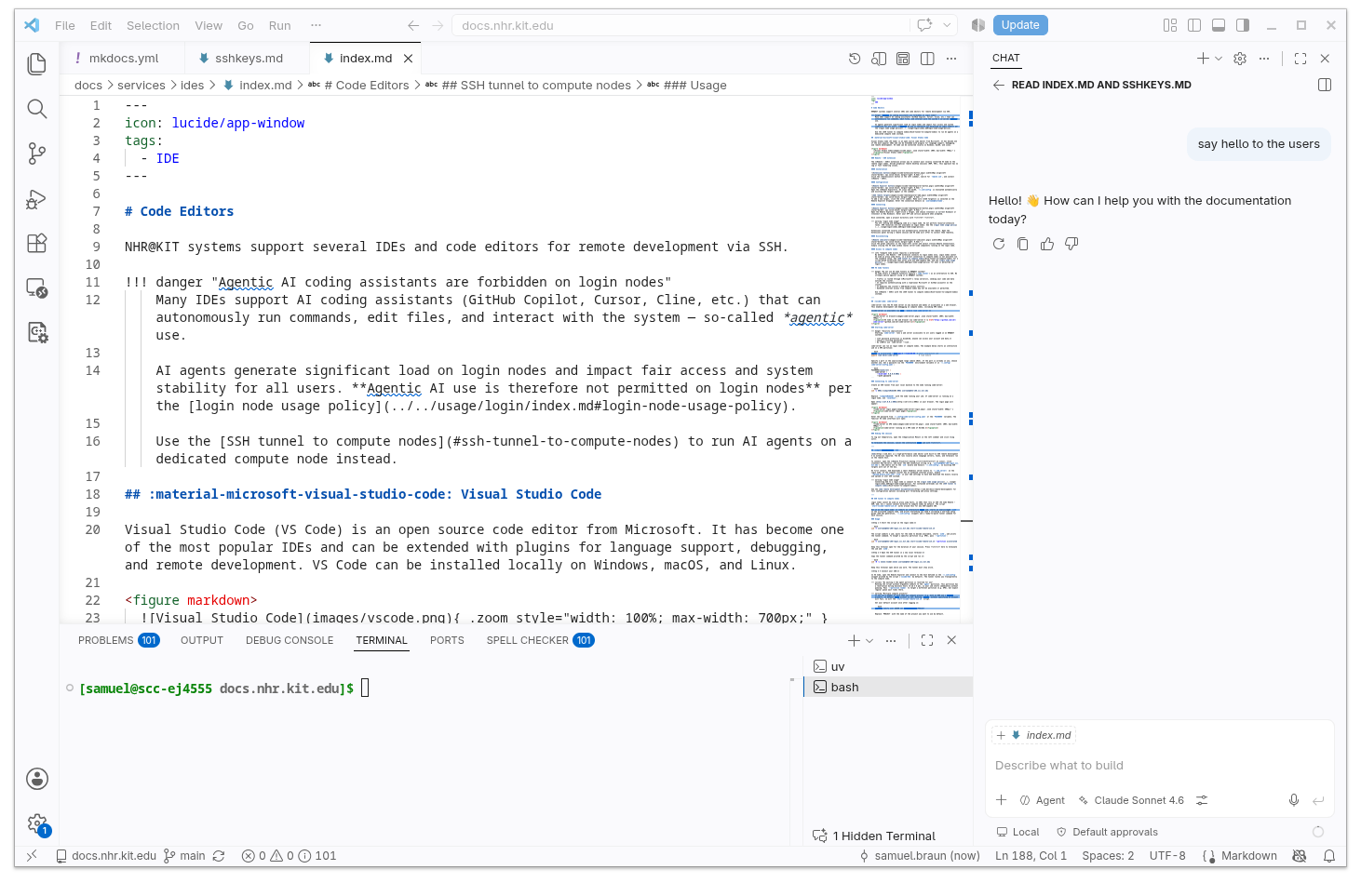Screen dimensions: 1361x896
Task: Give thumbs down to chat response
Action: click(1071, 244)
